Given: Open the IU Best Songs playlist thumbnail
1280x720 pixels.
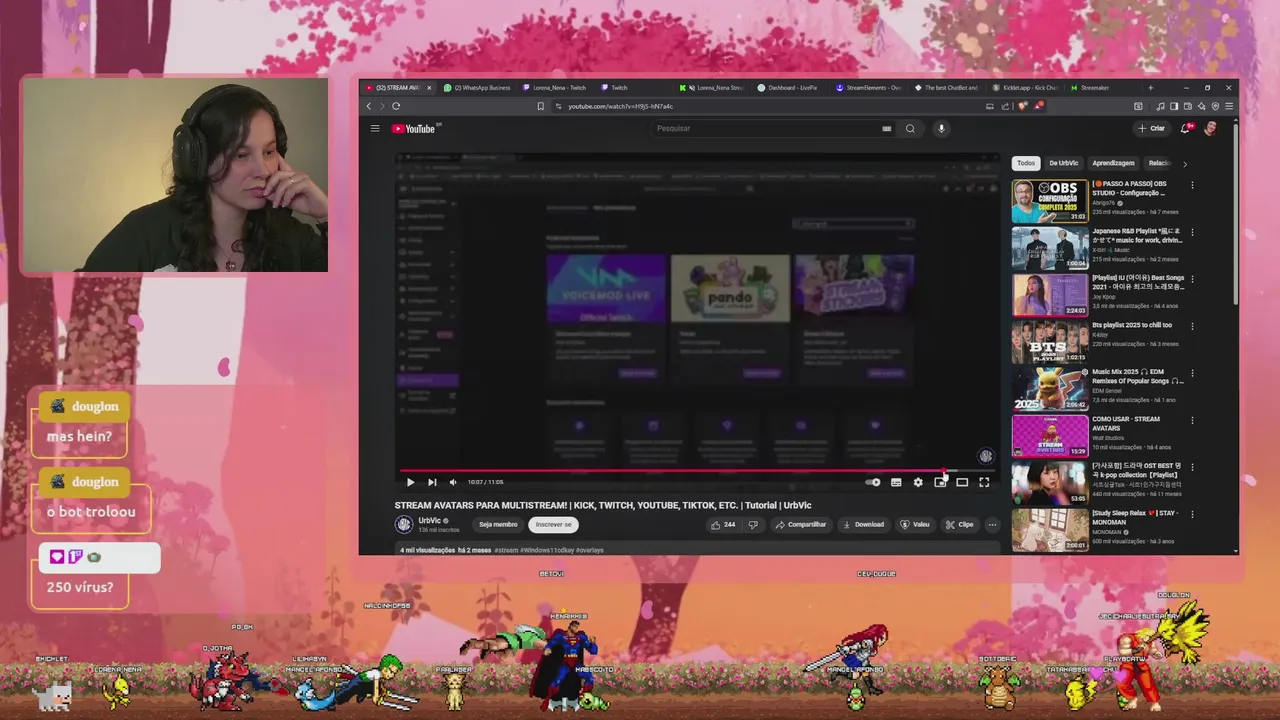Looking at the screenshot, I should (x=1050, y=295).
